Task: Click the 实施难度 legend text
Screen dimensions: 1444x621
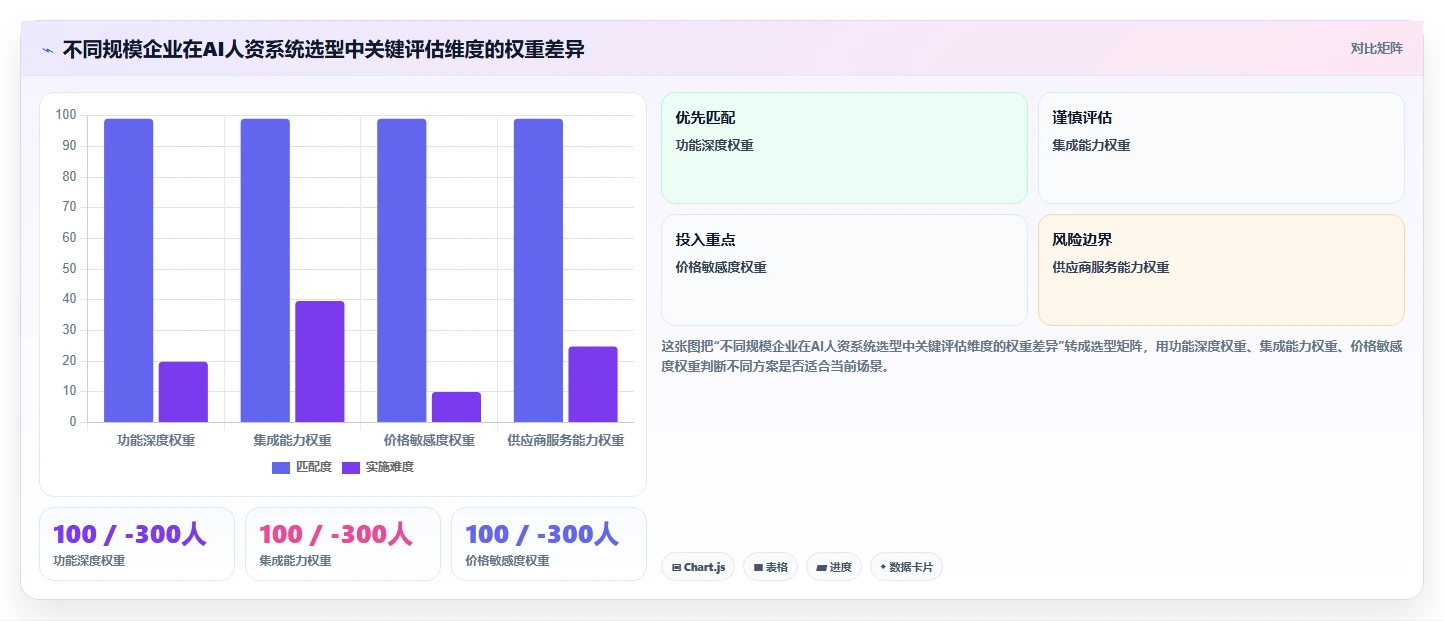Action: (390, 467)
